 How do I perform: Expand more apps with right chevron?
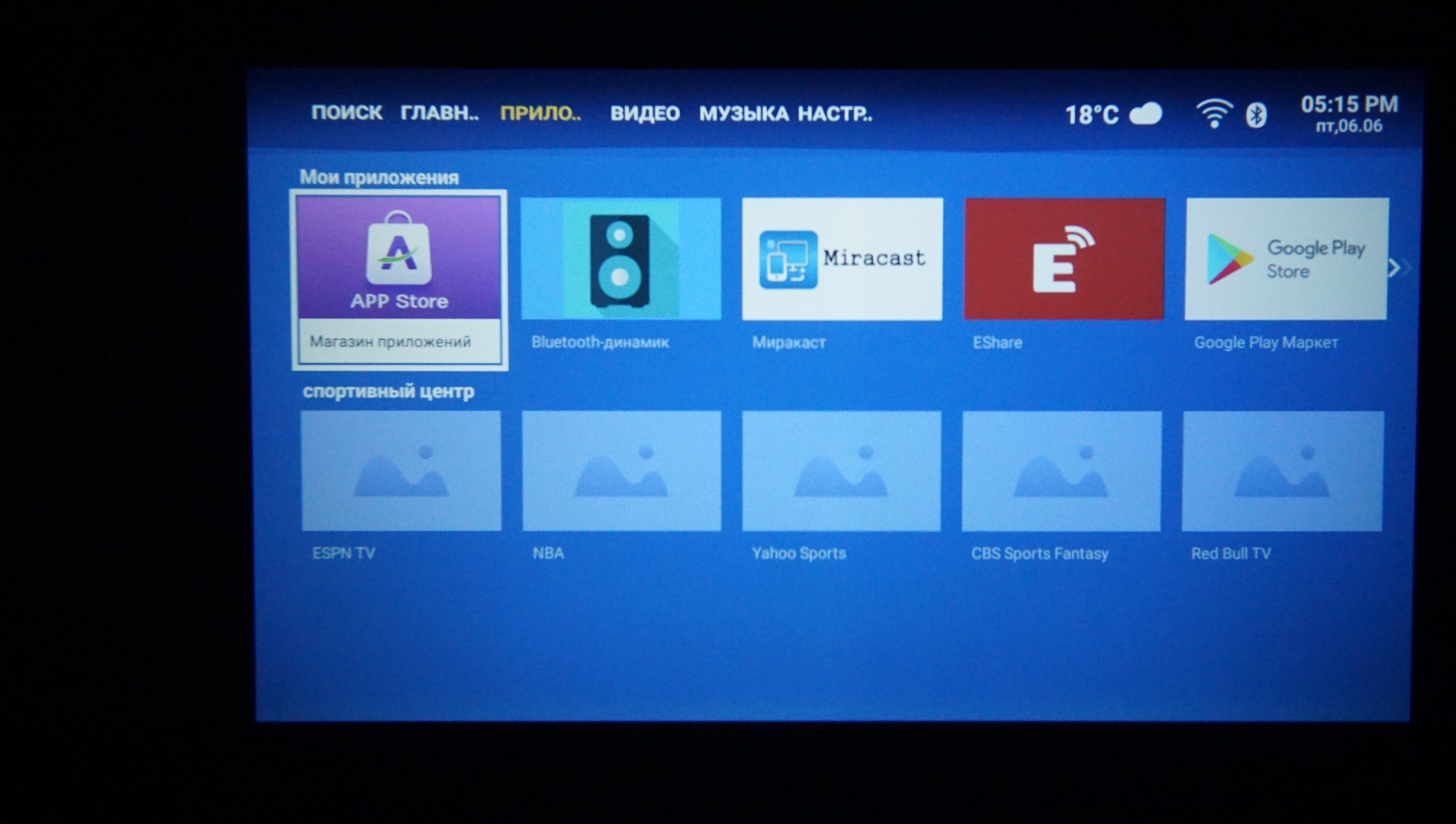tap(1398, 268)
